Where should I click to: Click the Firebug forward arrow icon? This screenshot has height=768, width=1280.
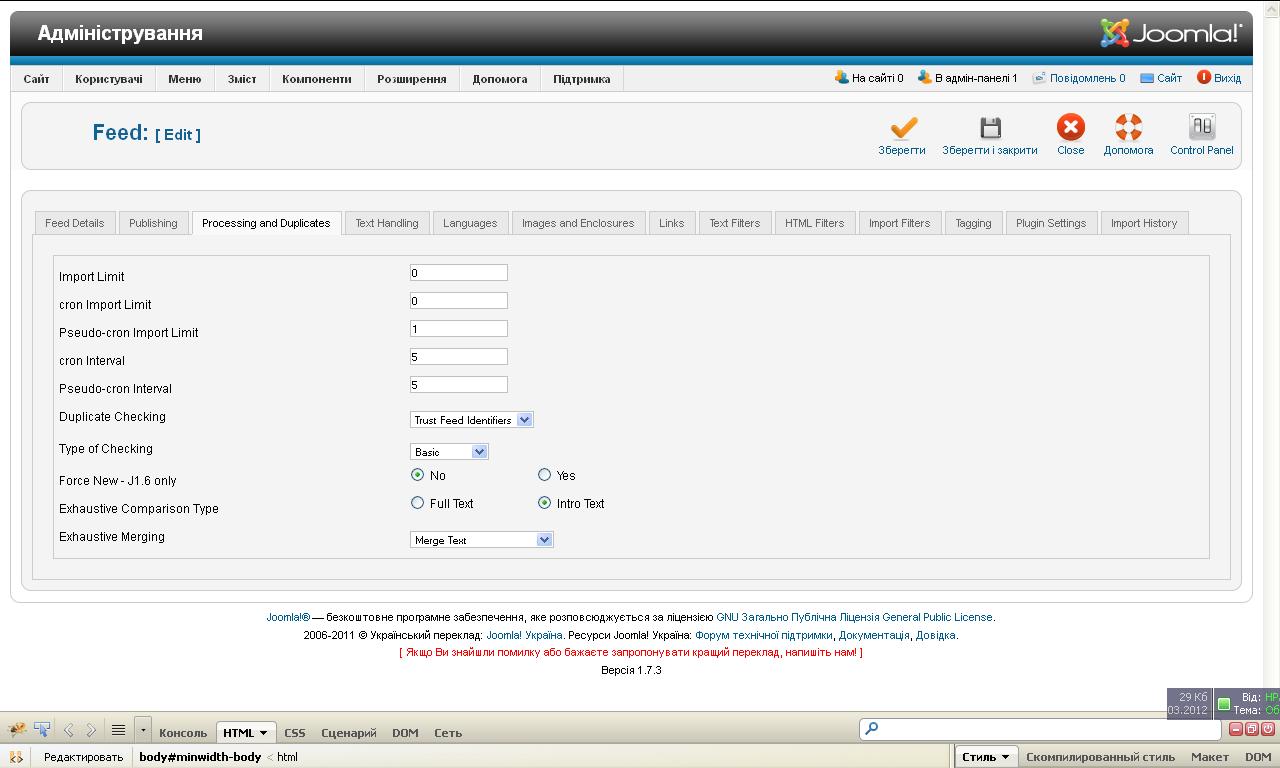[91, 730]
